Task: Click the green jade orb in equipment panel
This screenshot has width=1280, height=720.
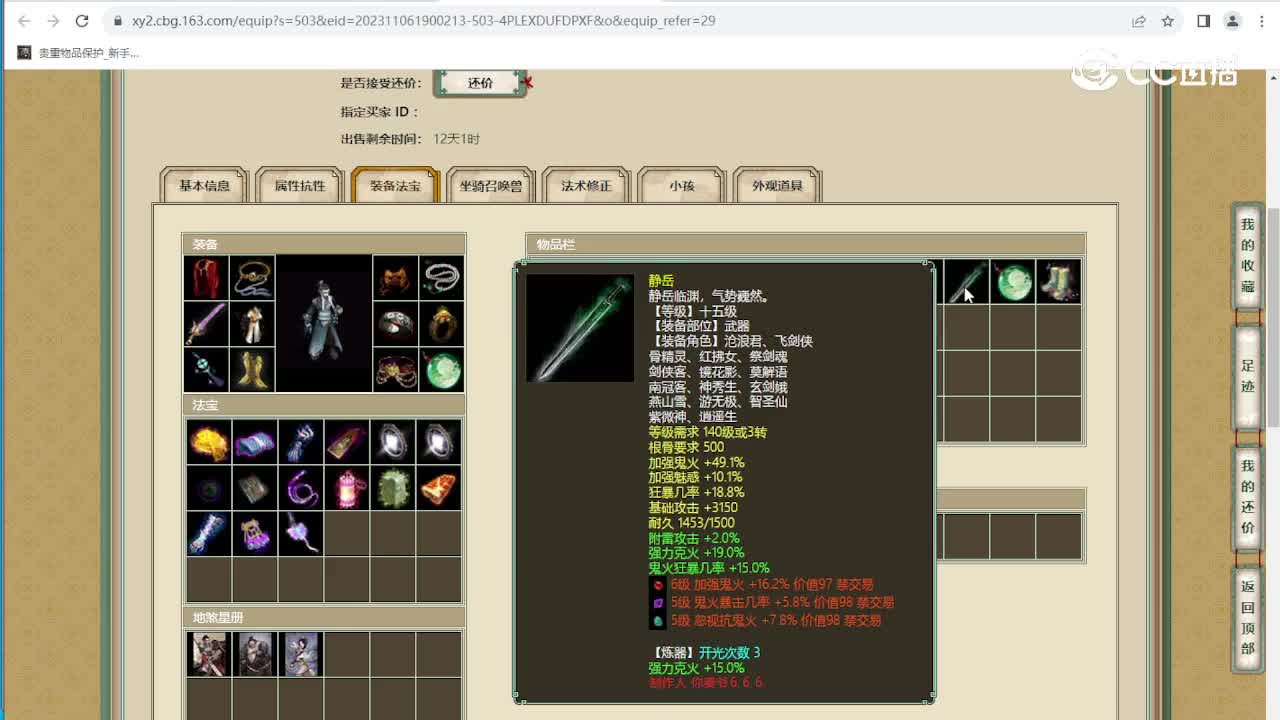Action: click(x=441, y=370)
